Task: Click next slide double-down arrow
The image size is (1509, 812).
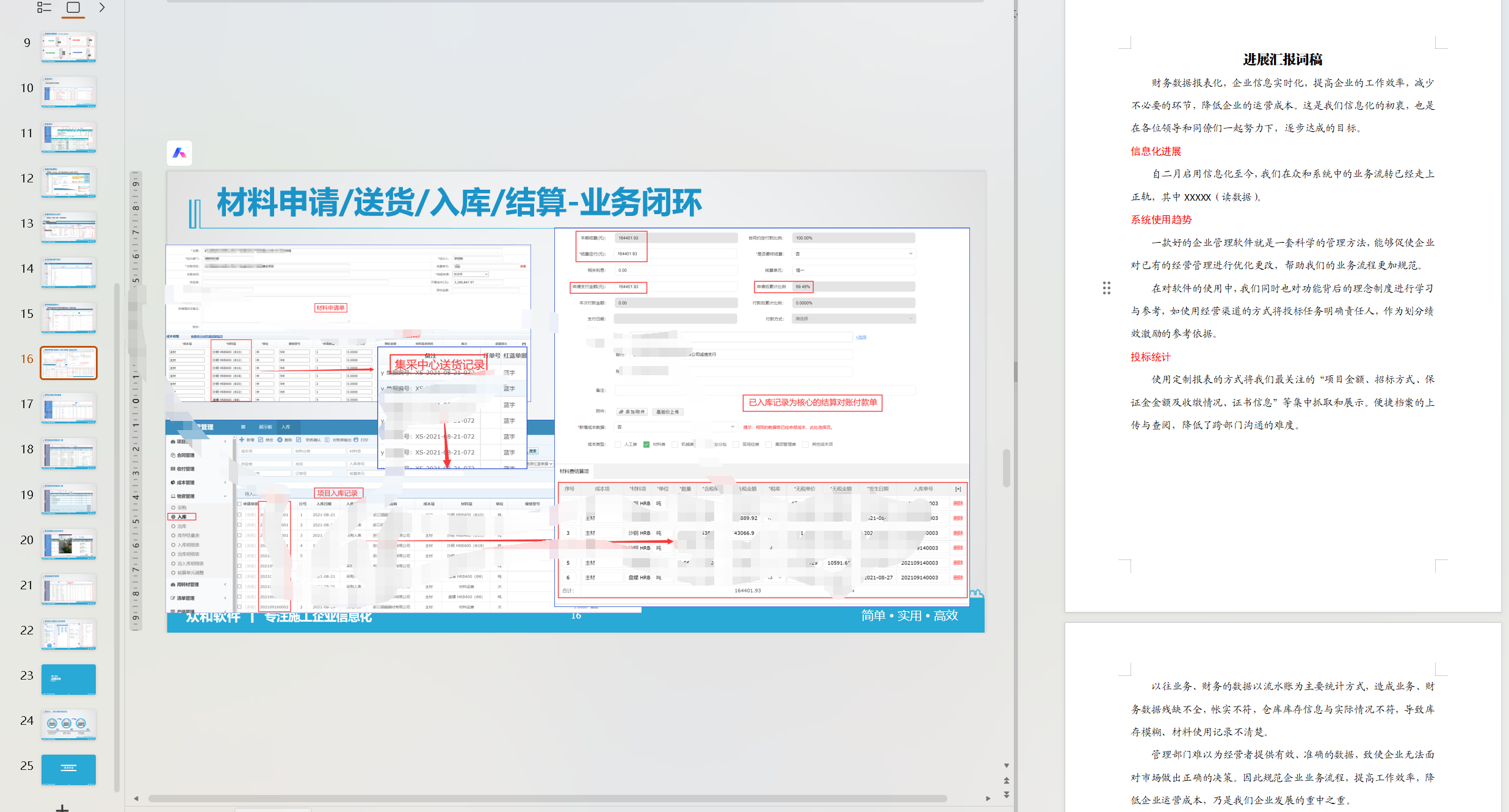Action: point(1007,794)
